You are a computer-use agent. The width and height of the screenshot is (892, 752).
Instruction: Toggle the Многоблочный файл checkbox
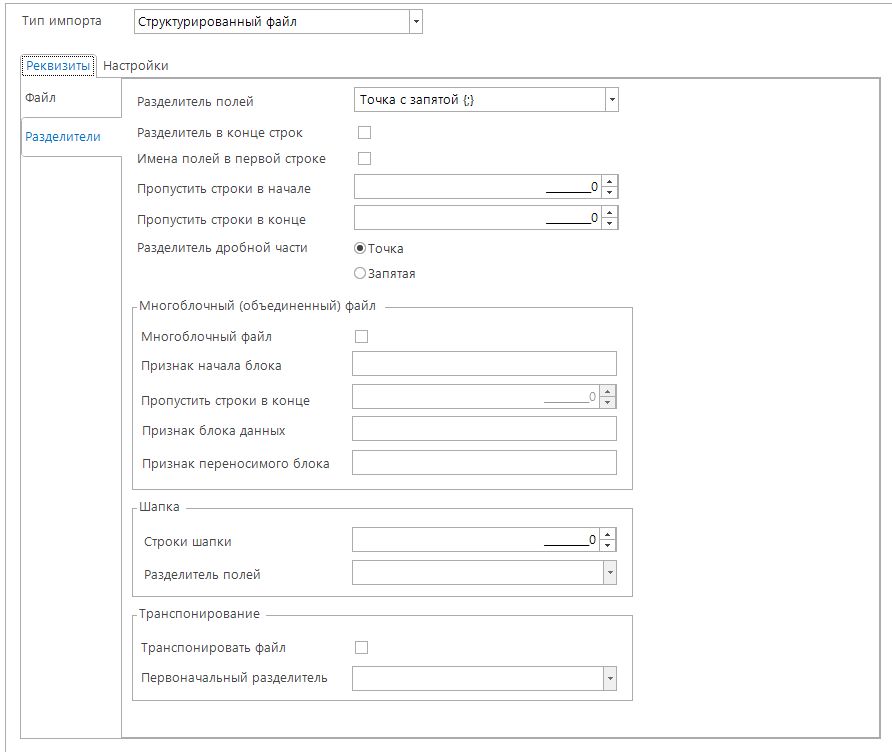click(362, 337)
